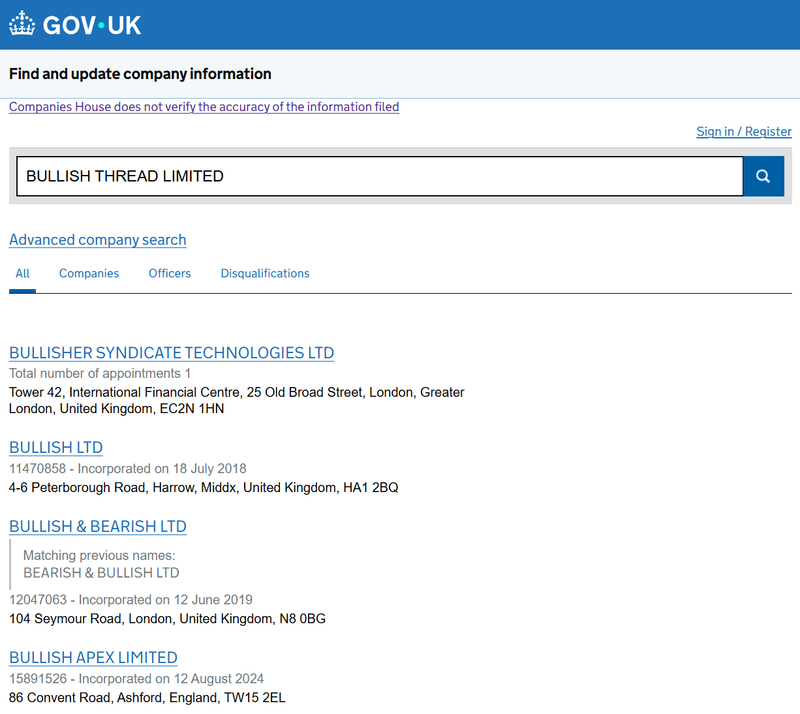Click the 104 Seymour Road address

167,619
